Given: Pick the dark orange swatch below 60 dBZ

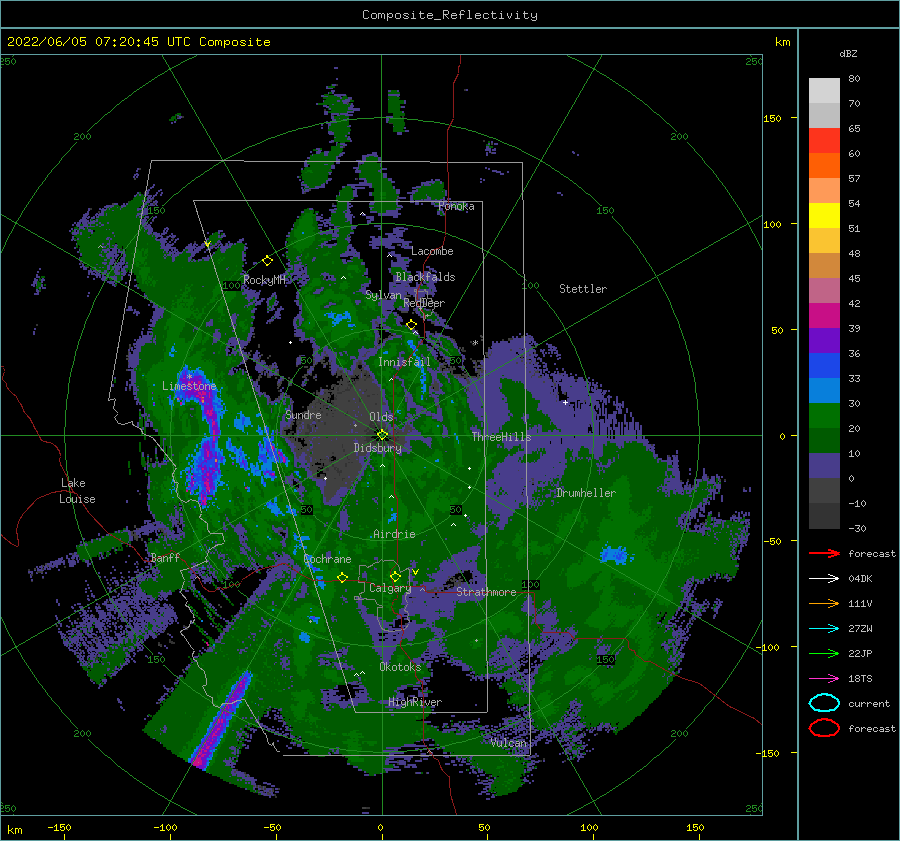Looking at the screenshot, I should 824,165.
